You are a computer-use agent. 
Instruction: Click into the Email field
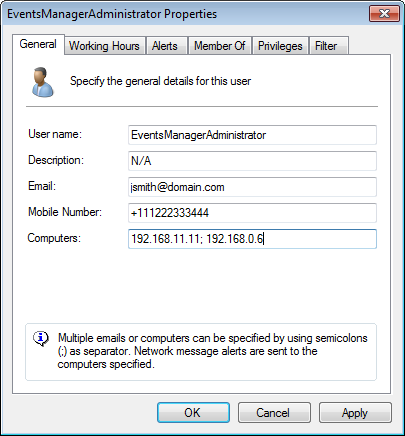click(x=252, y=187)
